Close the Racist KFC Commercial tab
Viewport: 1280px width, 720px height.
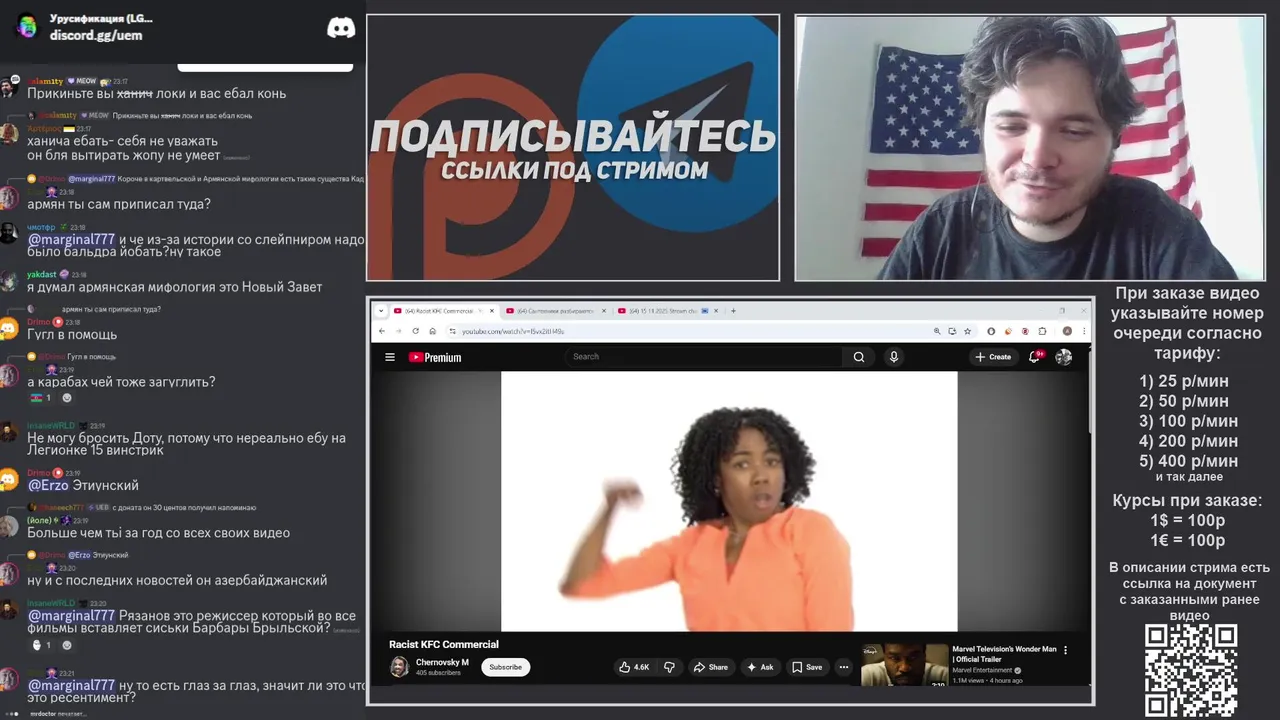pyautogui.click(x=492, y=311)
